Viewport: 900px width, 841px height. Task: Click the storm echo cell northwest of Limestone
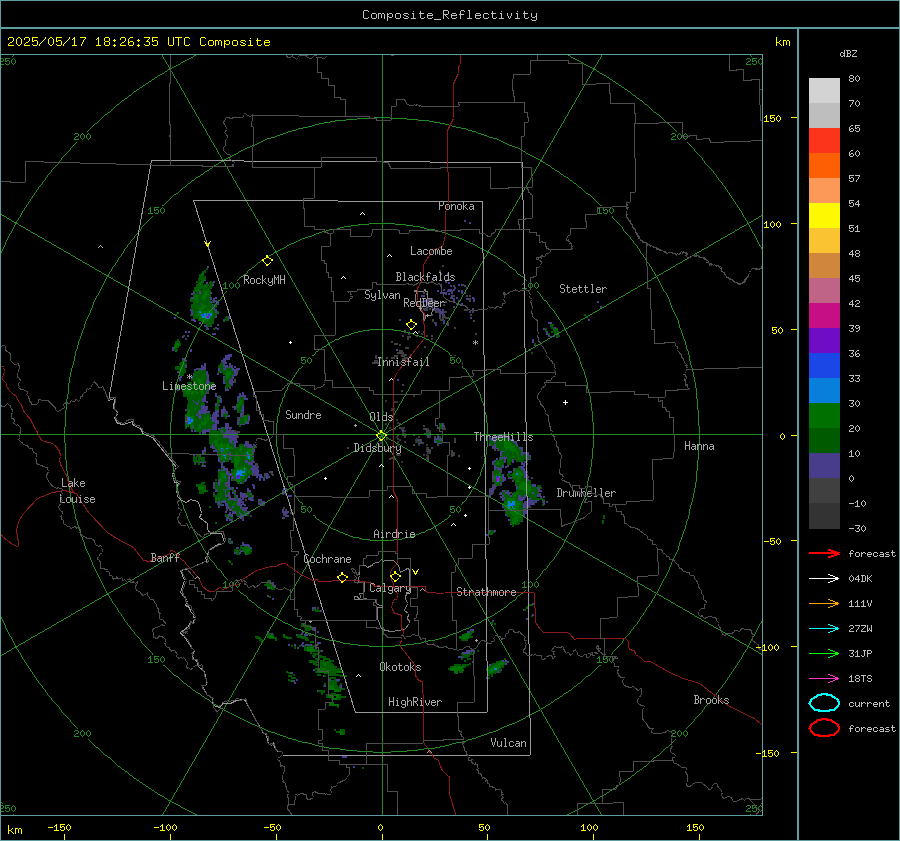coord(203,301)
